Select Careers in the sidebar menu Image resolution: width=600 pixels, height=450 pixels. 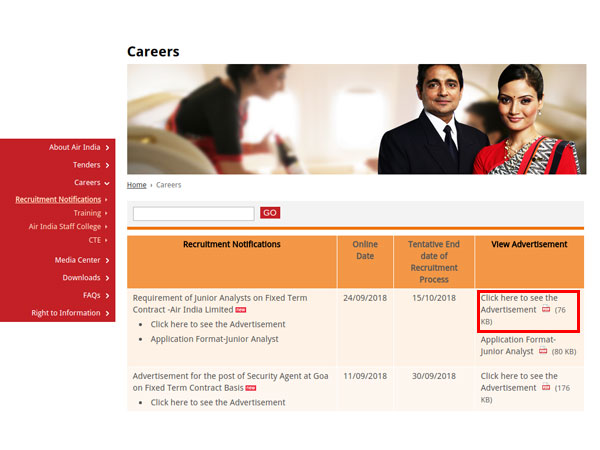[87, 183]
